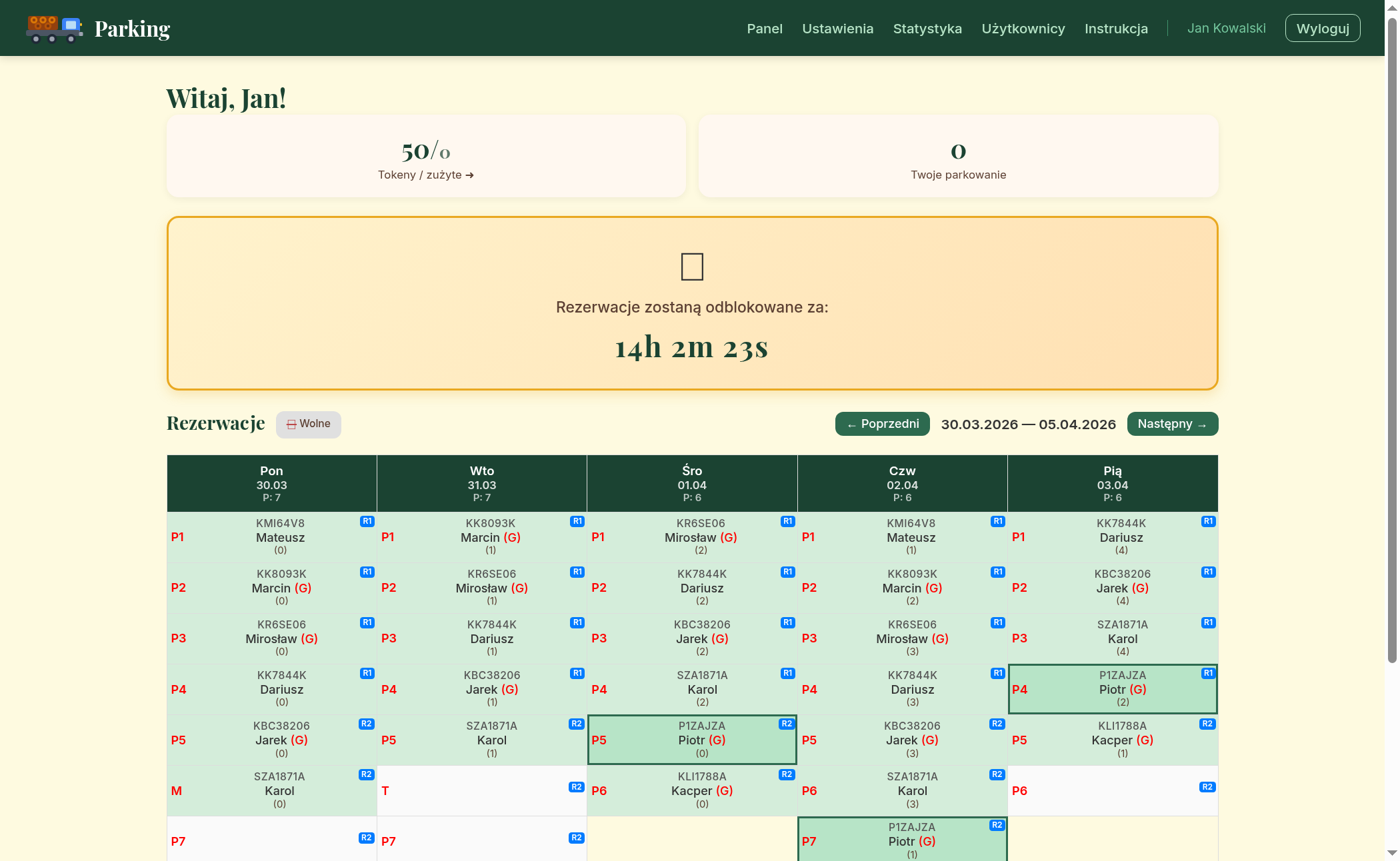Viewport: 1400px width, 861px height.
Task: Click R1 badge on Monday's Mateusz P1 slot
Action: click(367, 521)
